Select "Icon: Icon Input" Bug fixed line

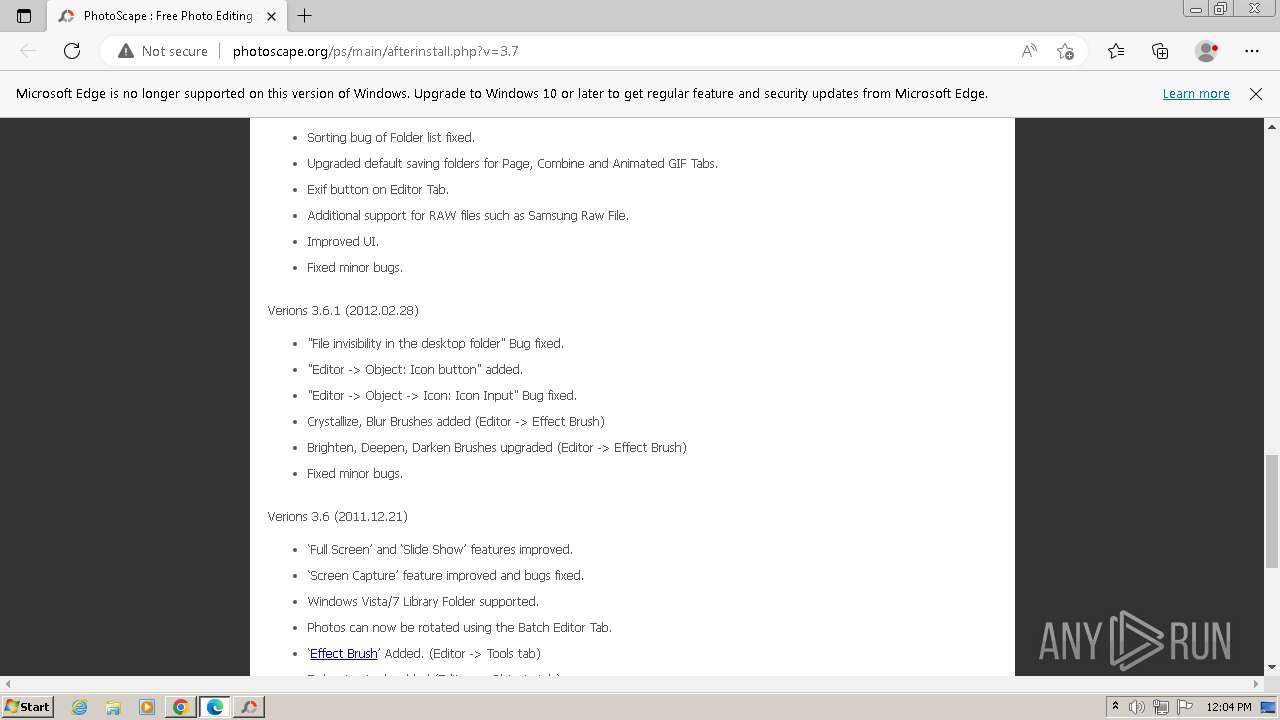[442, 396]
